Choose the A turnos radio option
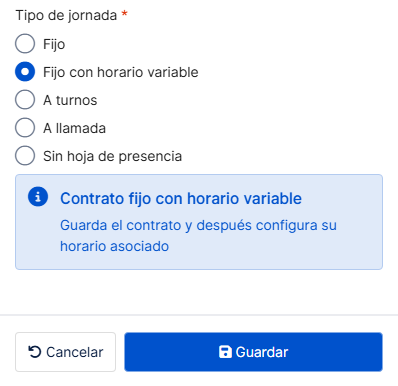The width and height of the screenshot is (398, 386). (25, 100)
